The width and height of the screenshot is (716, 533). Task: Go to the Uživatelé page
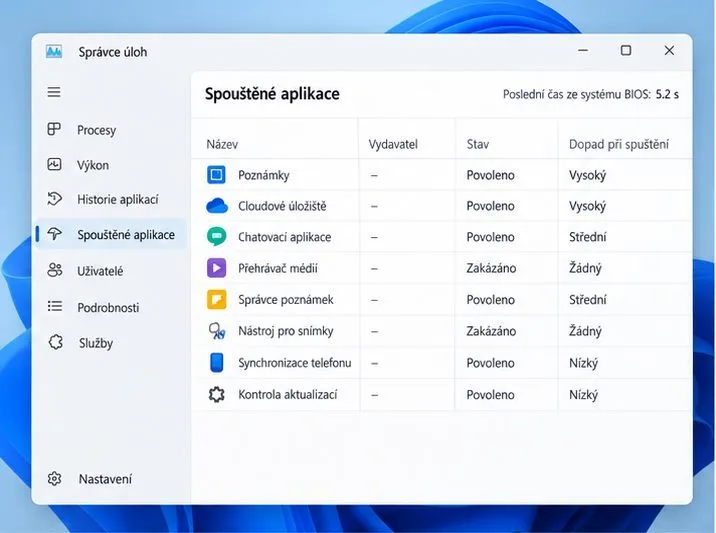point(100,271)
